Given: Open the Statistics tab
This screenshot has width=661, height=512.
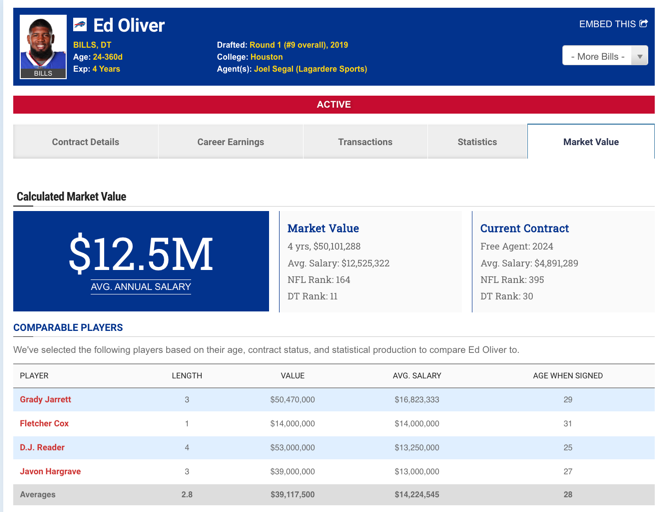Looking at the screenshot, I should pos(477,142).
